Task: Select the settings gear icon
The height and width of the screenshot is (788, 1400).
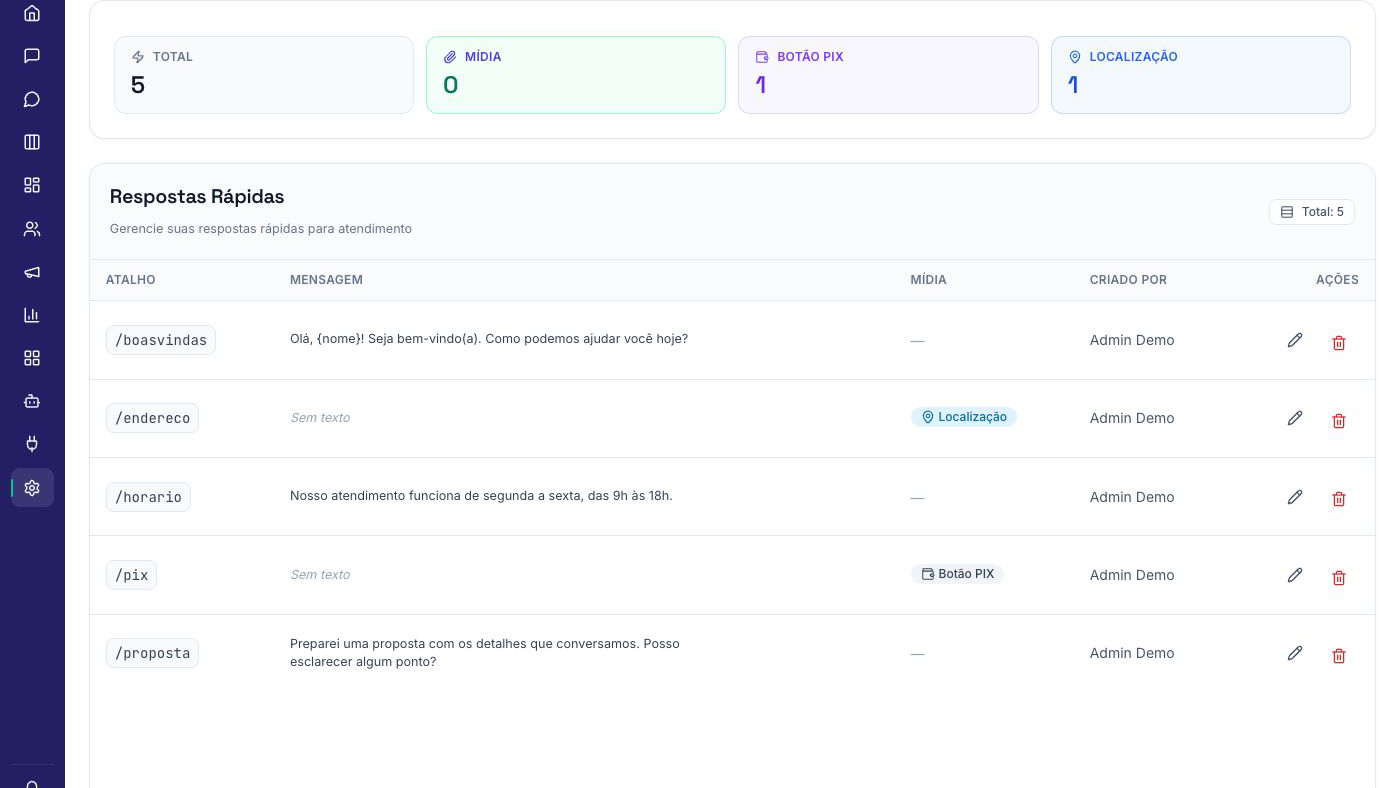Action: click(32, 488)
